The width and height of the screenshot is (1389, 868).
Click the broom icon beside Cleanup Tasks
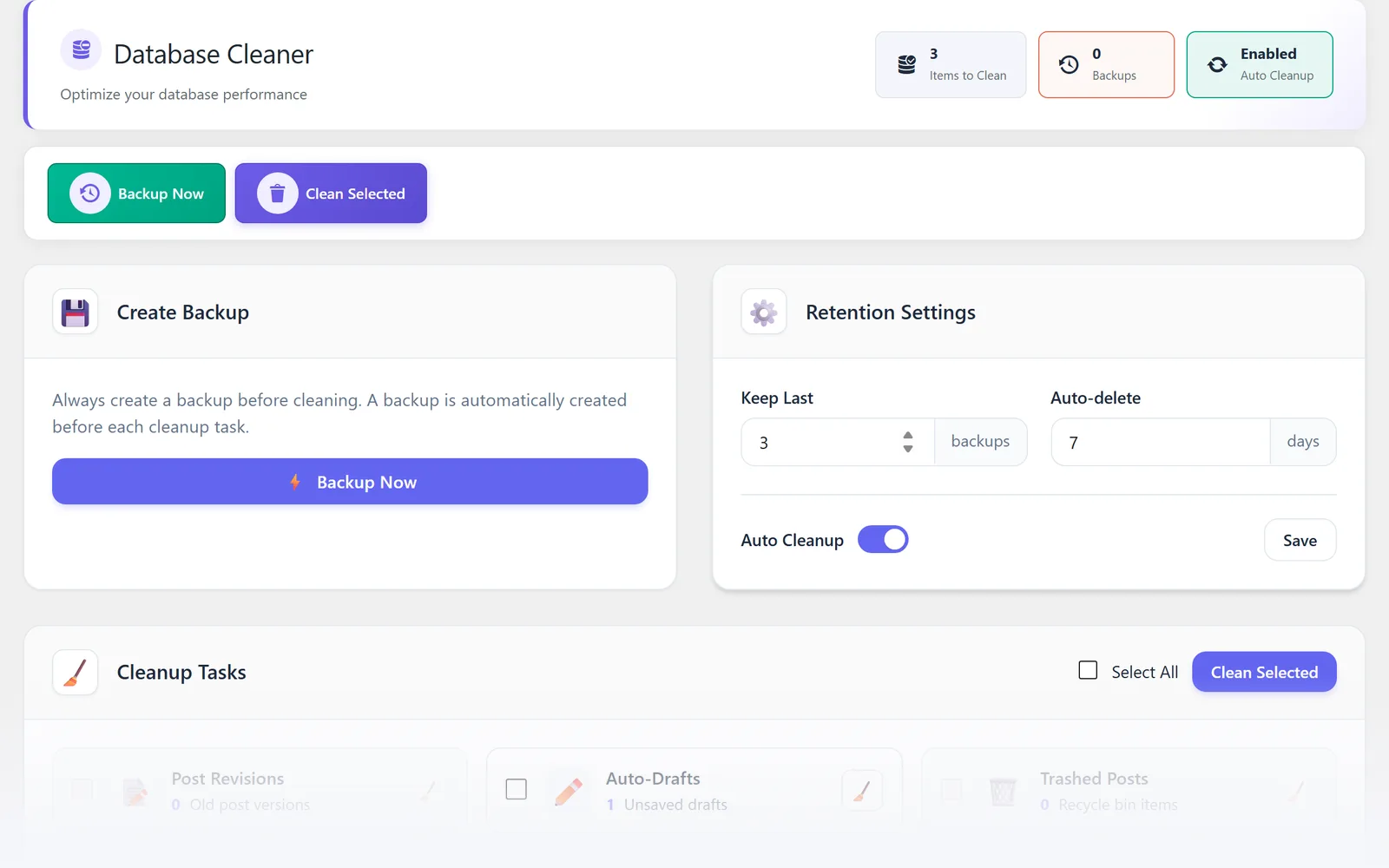pos(75,672)
